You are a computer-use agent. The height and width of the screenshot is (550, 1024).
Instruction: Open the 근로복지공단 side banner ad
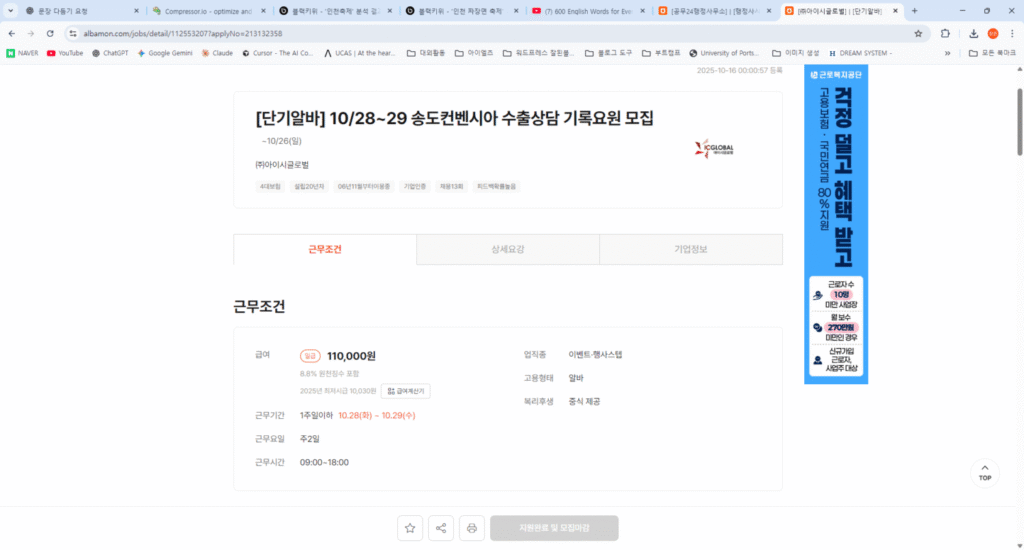[x=836, y=224]
